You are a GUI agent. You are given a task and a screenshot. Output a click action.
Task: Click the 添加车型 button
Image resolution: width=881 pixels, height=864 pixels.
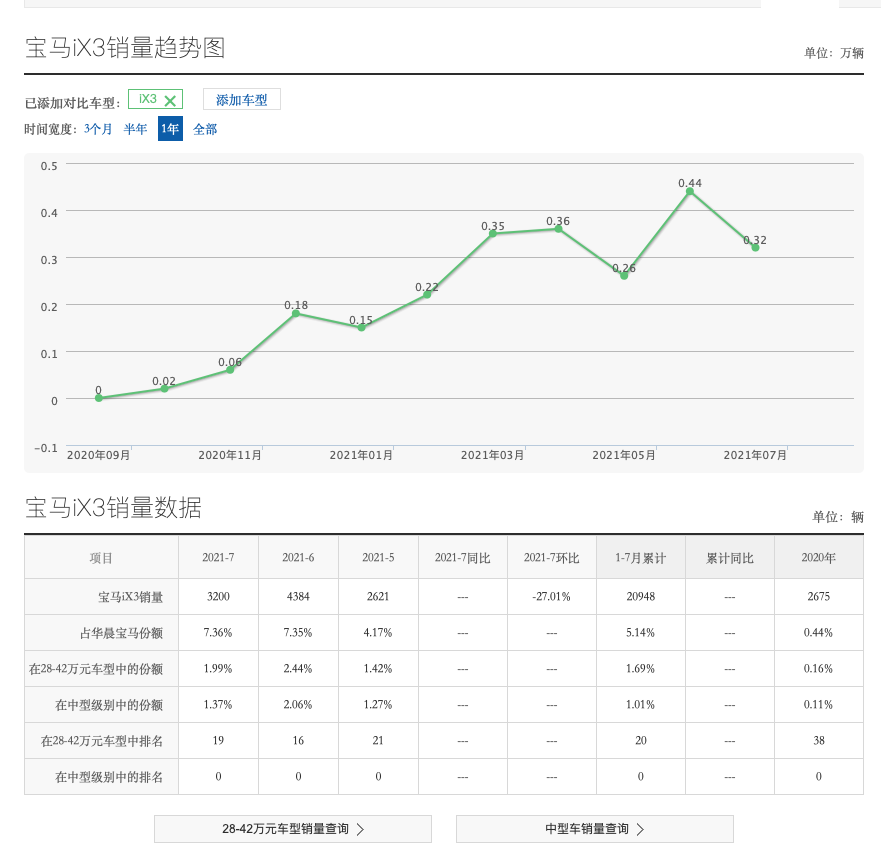(x=242, y=100)
